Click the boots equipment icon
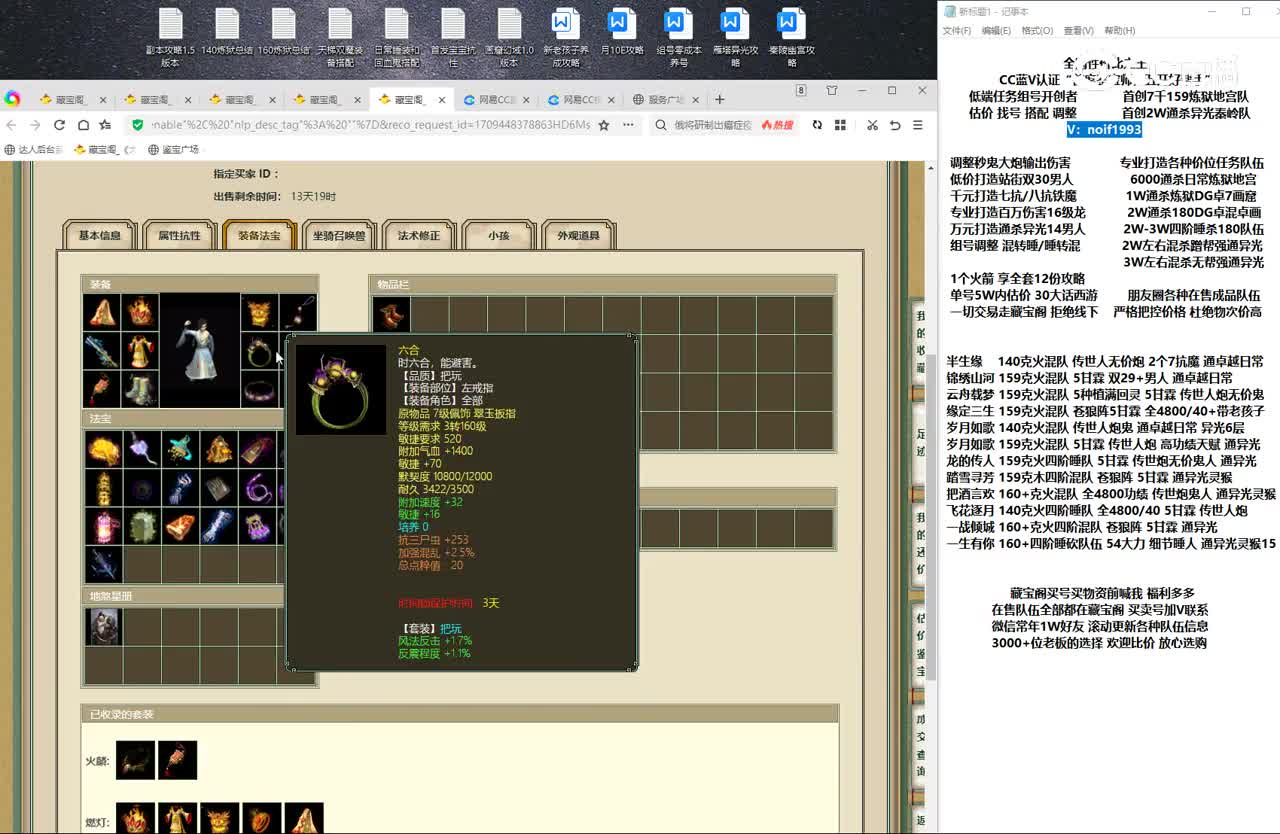The height and width of the screenshot is (834, 1280). pos(140,389)
